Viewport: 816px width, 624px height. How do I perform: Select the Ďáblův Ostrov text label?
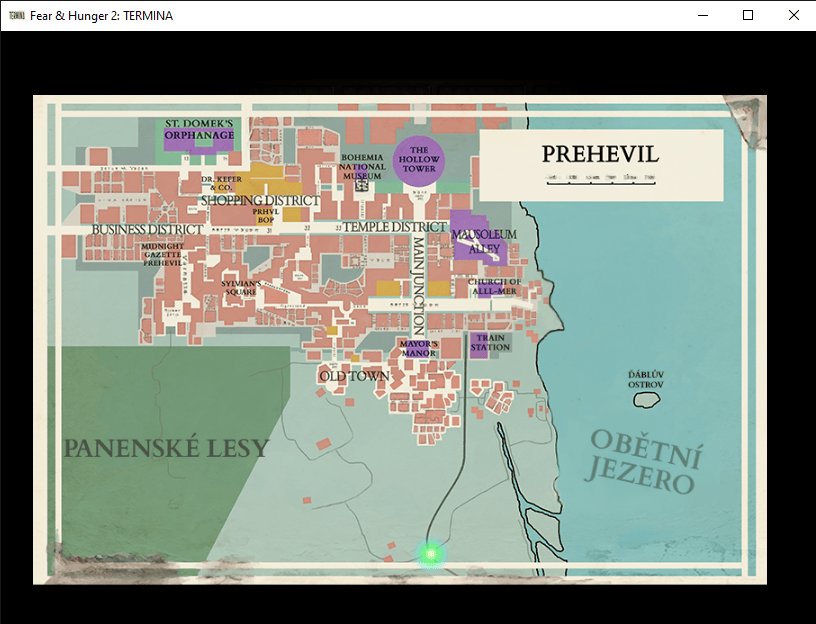coord(646,379)
